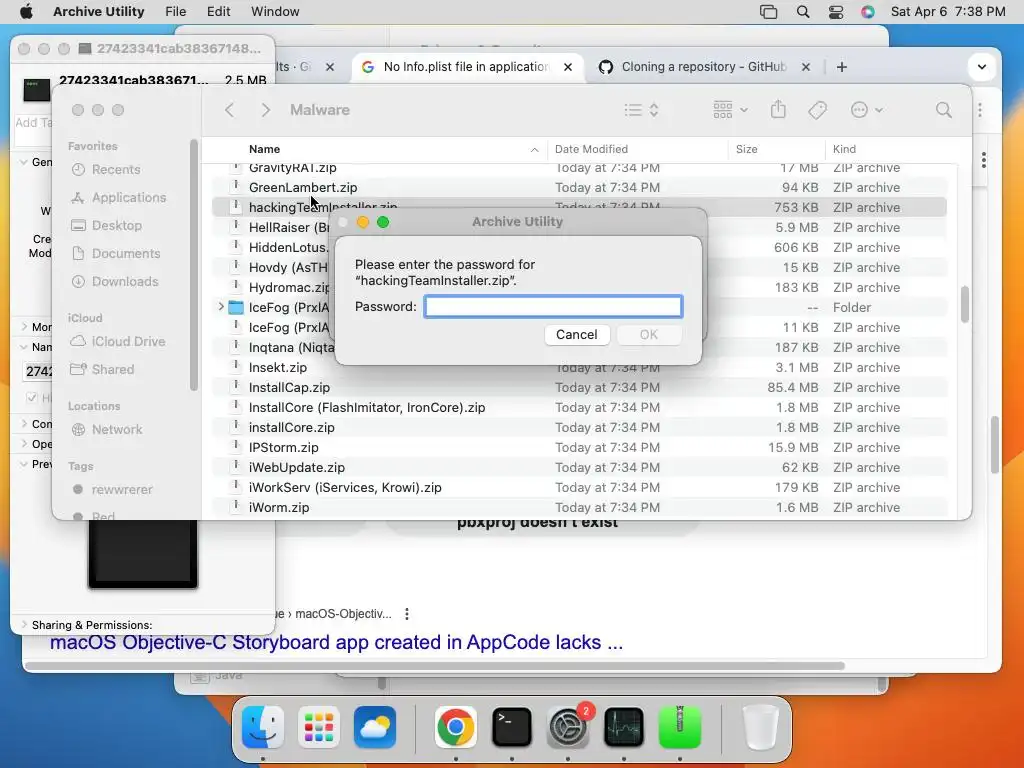Click the Archive Utility icon in the Dock
This screenshot has height=768, width=1024.
[x=680, y=726]
